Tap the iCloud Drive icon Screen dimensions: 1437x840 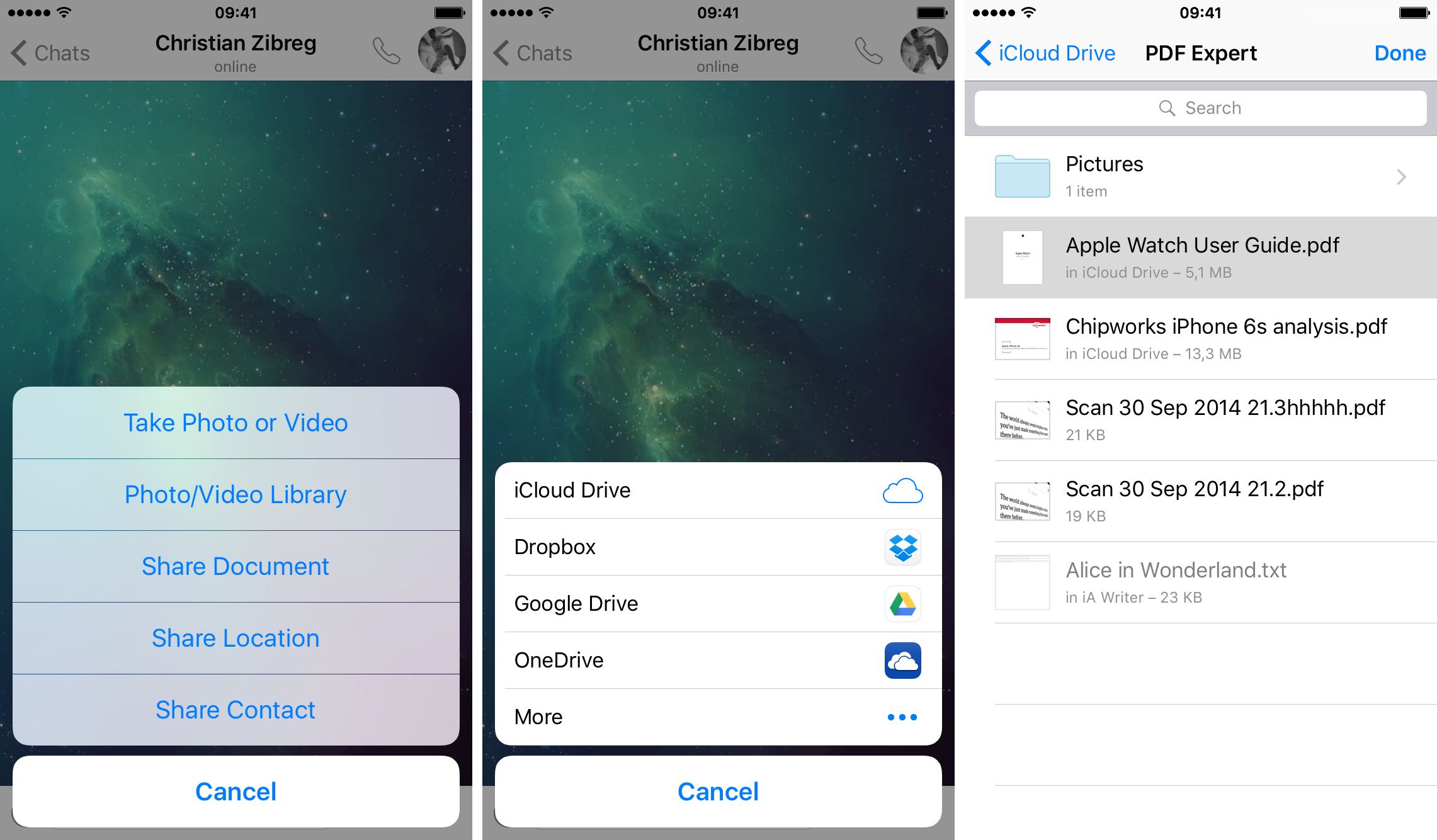pyautogui.click(x=900, y=490)
